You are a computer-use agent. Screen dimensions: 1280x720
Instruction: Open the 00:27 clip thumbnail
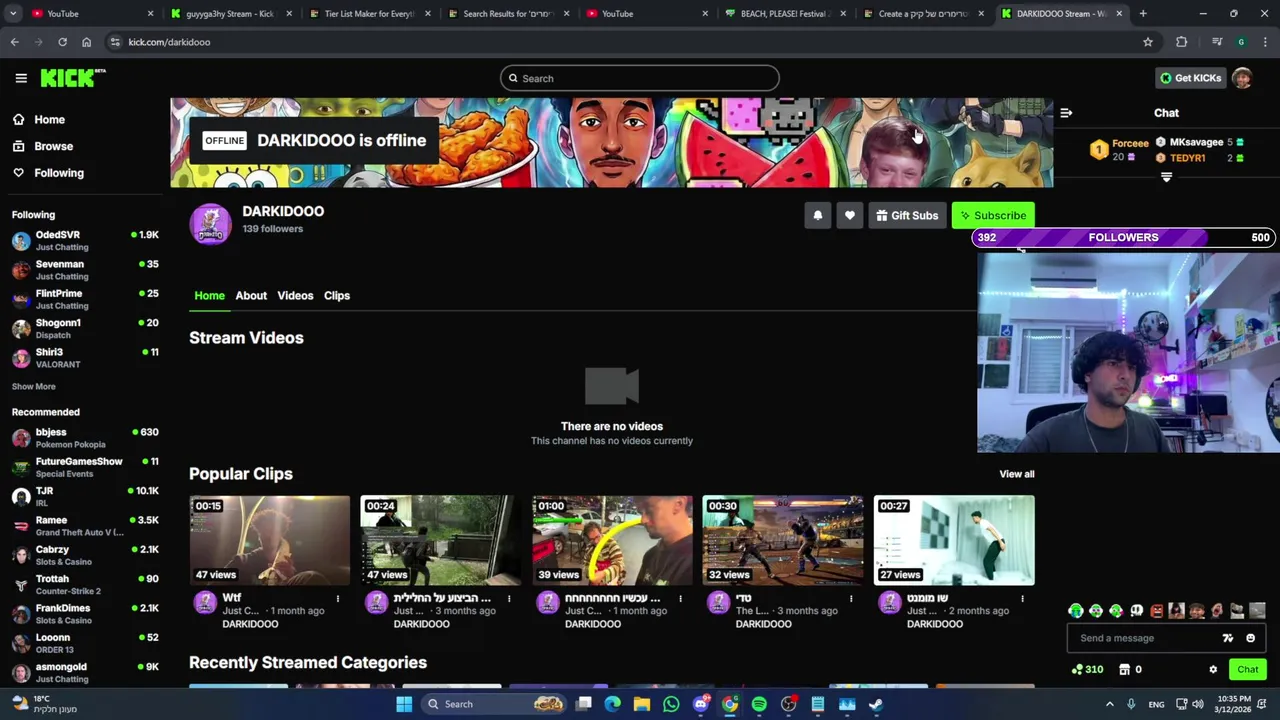pos(954,540)
